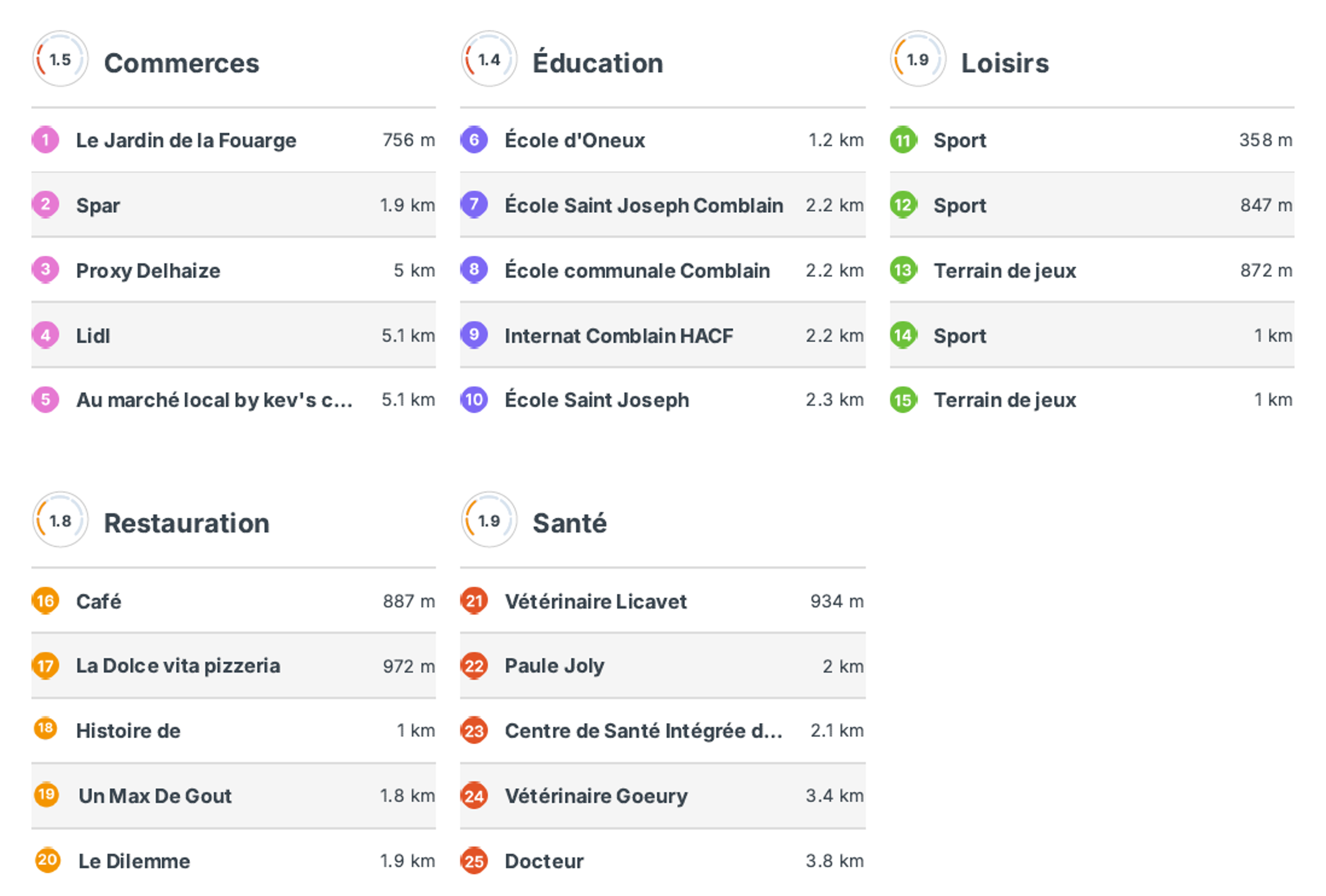Click the Santé 1.9 score gauge
Image resolution: width=1326 pixels, height=896 pixels.
(489, 520)
